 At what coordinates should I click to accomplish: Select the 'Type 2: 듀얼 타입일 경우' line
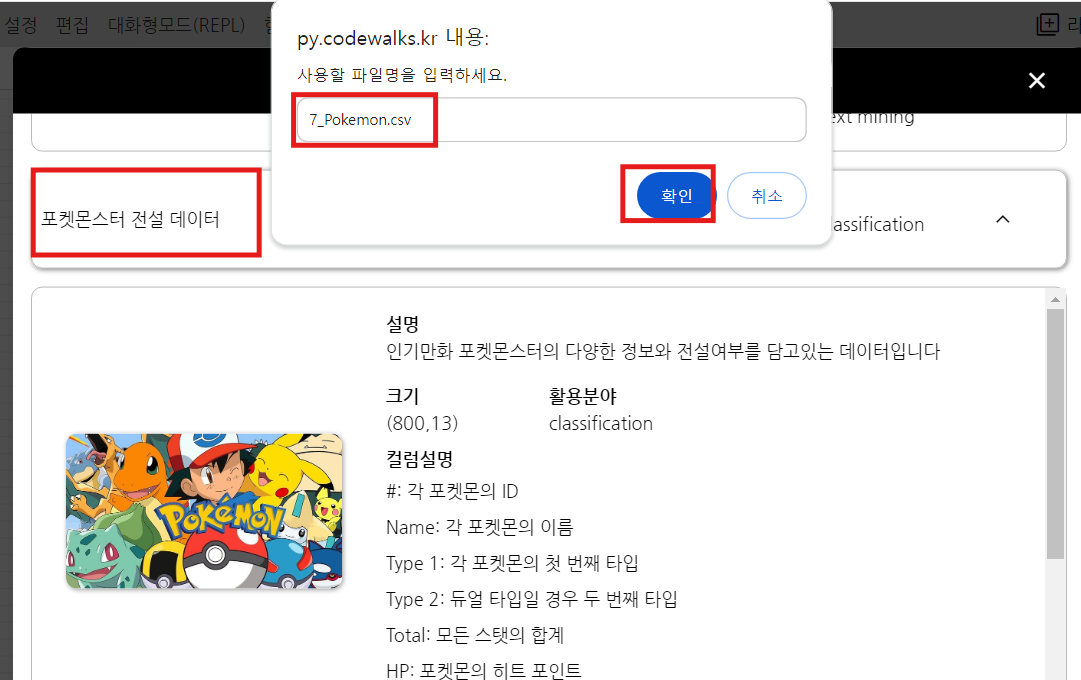532,599
